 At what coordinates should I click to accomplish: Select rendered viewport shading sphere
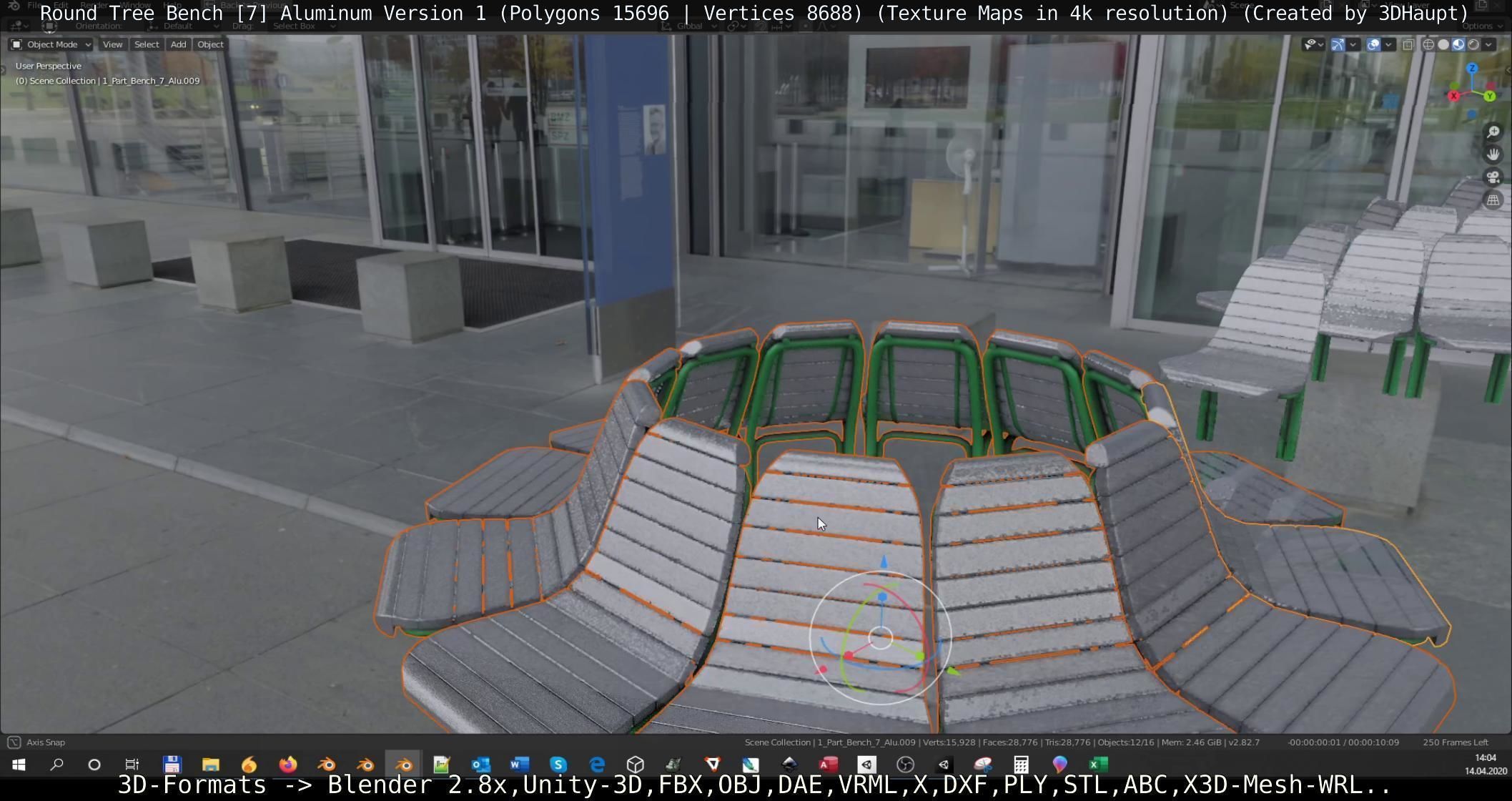click(1473, 44)
